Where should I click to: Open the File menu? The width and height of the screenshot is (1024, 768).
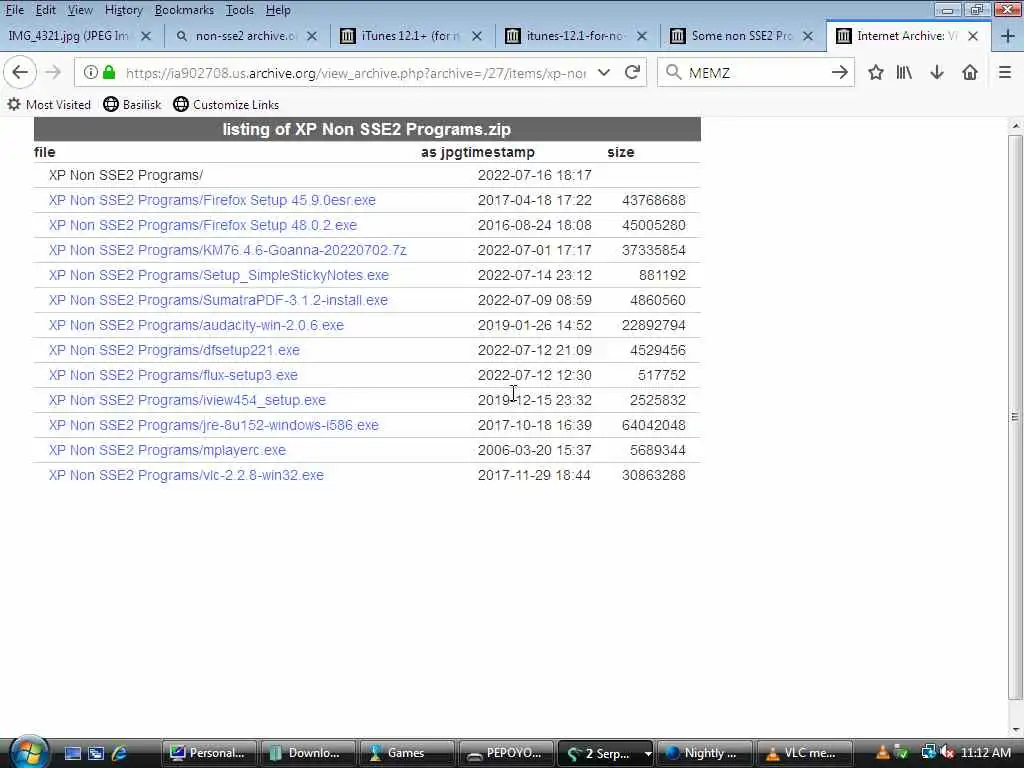coord(14,10)
